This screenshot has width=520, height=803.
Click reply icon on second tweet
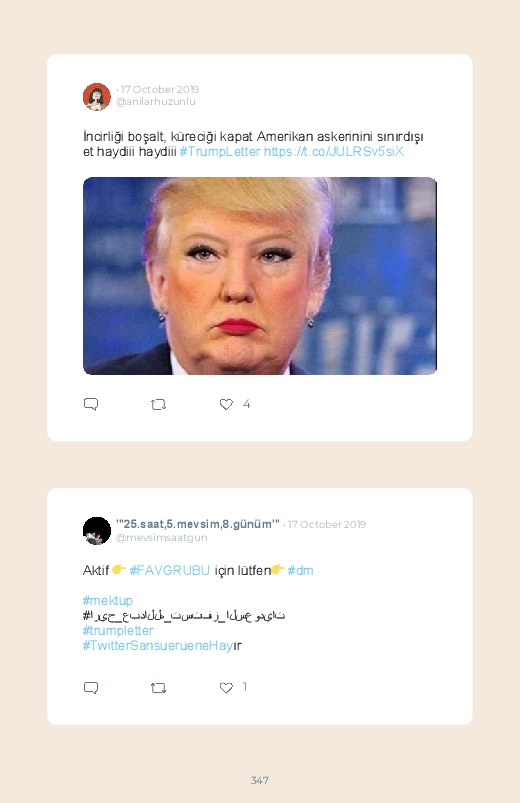[91, 687]
